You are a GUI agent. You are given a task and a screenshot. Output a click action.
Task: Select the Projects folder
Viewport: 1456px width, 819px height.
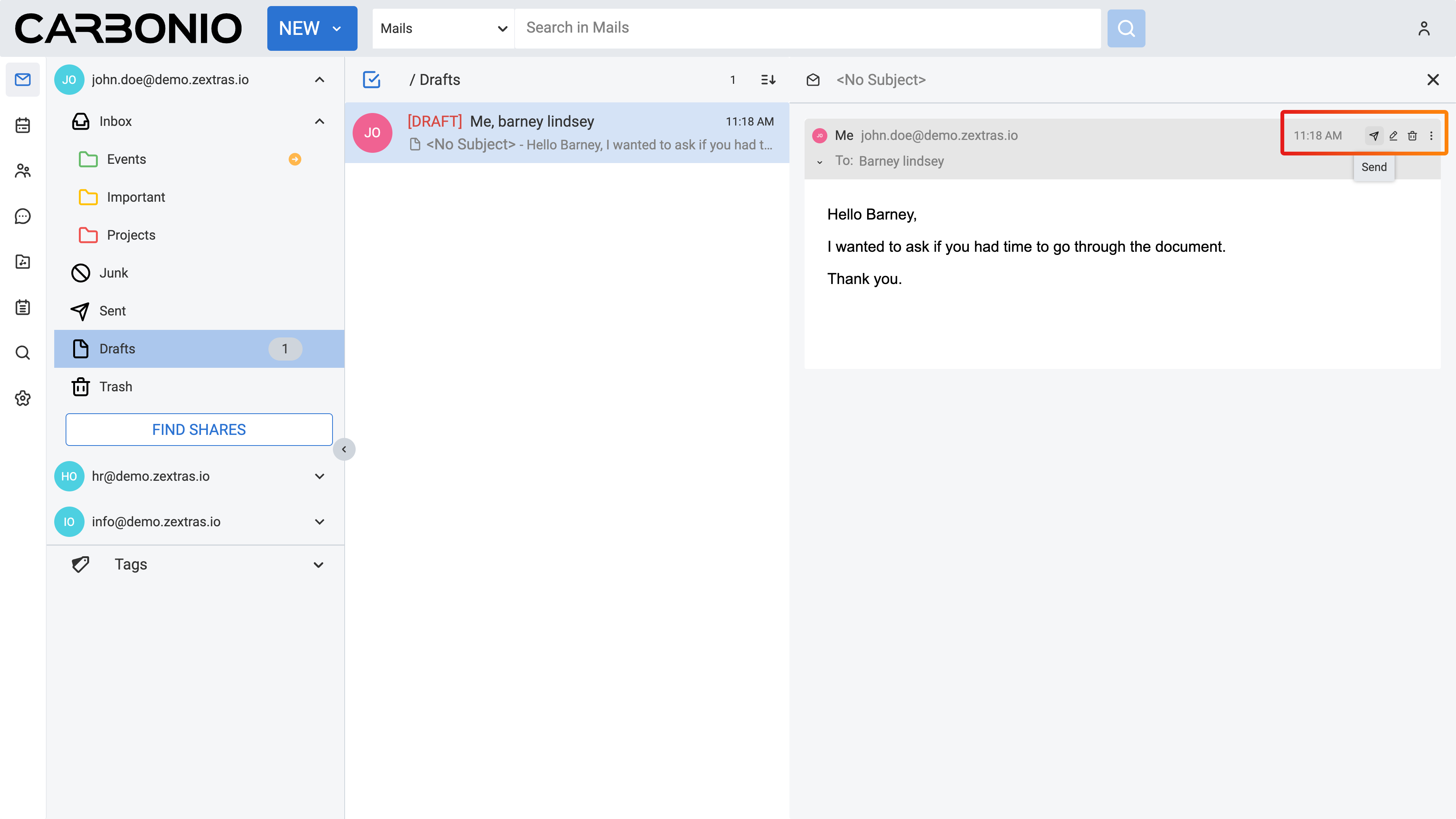pyautogui.click(x=130, y=235)
